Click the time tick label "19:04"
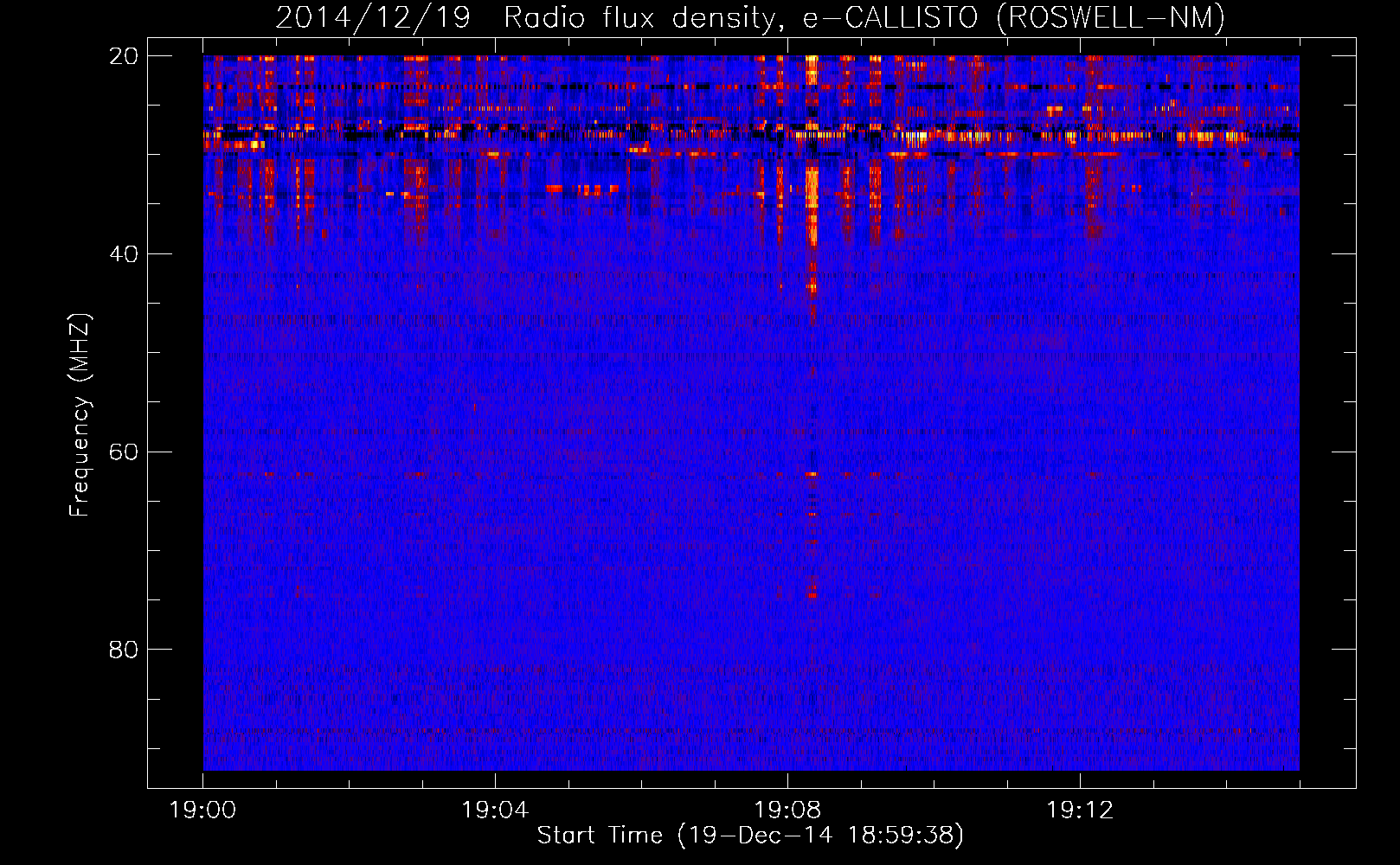The width and height of the screenshot is (1400, 865). (x=495, y=810)
